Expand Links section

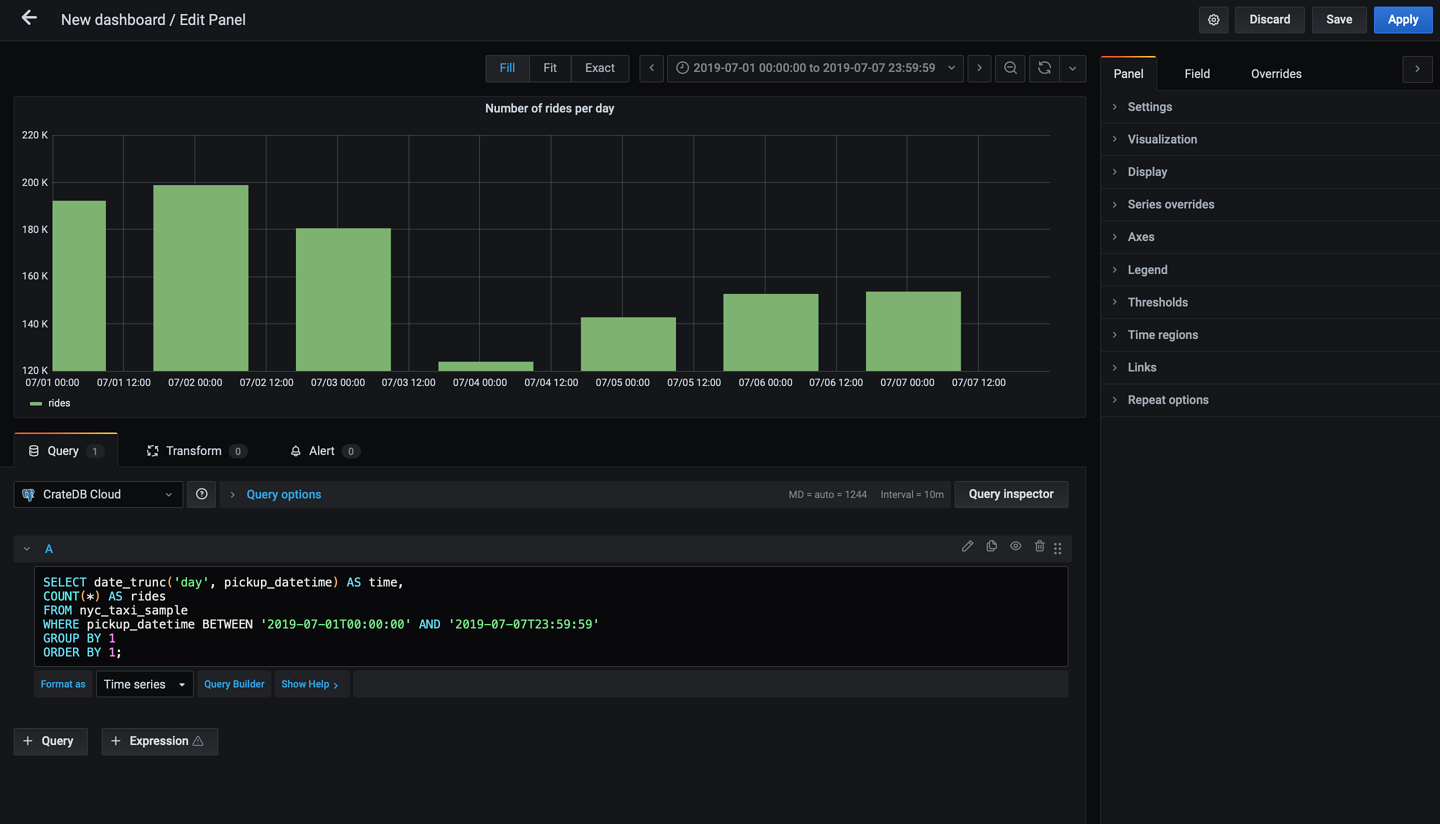1270,367
